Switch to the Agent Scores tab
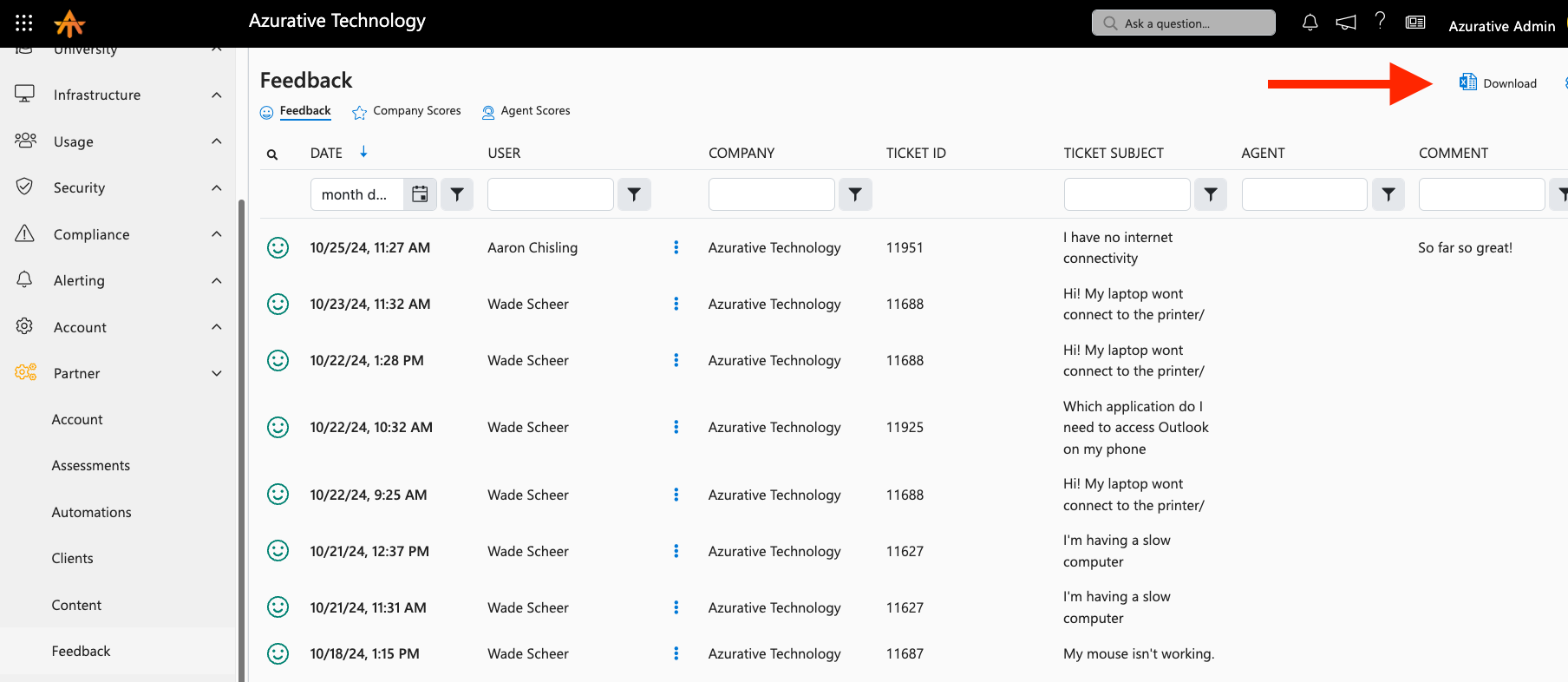Screen dimensions: 1568x682 [x=526, y=111]
